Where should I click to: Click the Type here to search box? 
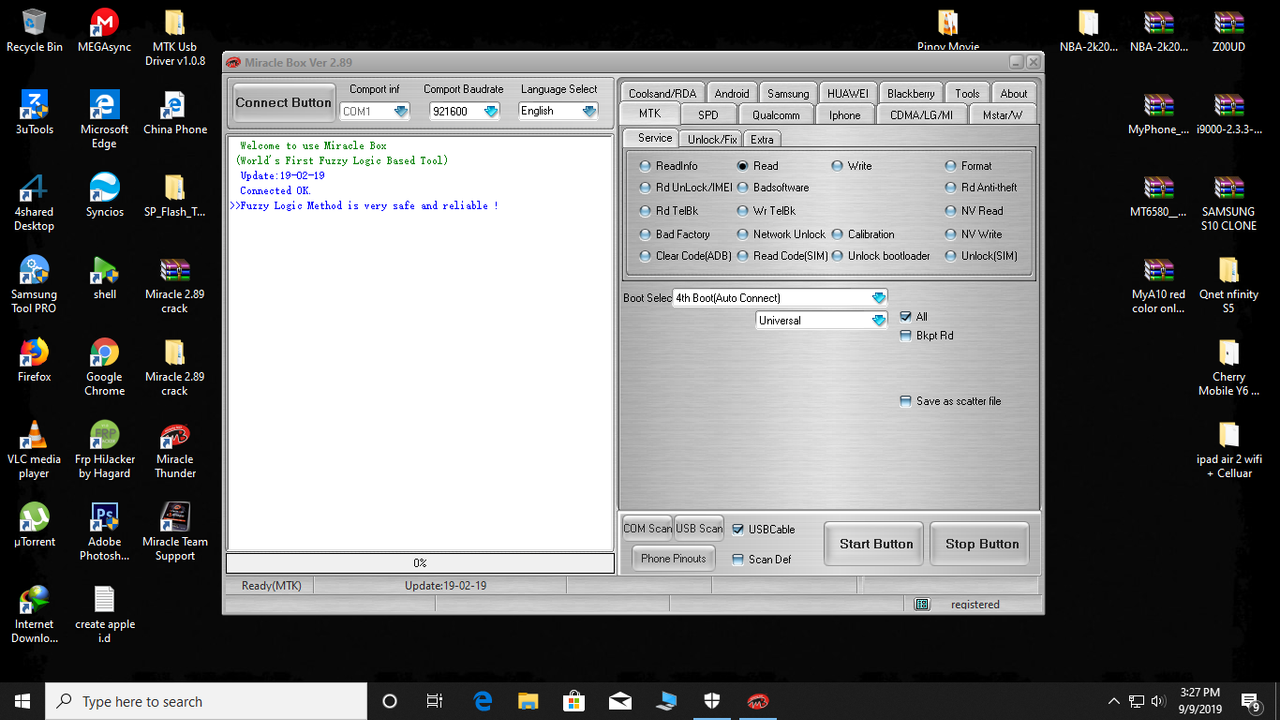point(206,701)
